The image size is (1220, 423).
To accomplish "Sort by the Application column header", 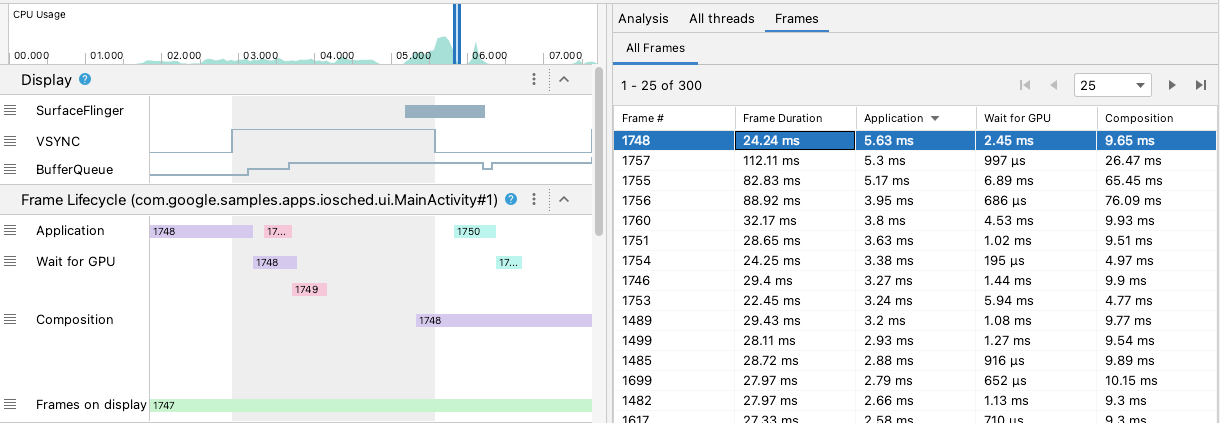I will [900, 118].
